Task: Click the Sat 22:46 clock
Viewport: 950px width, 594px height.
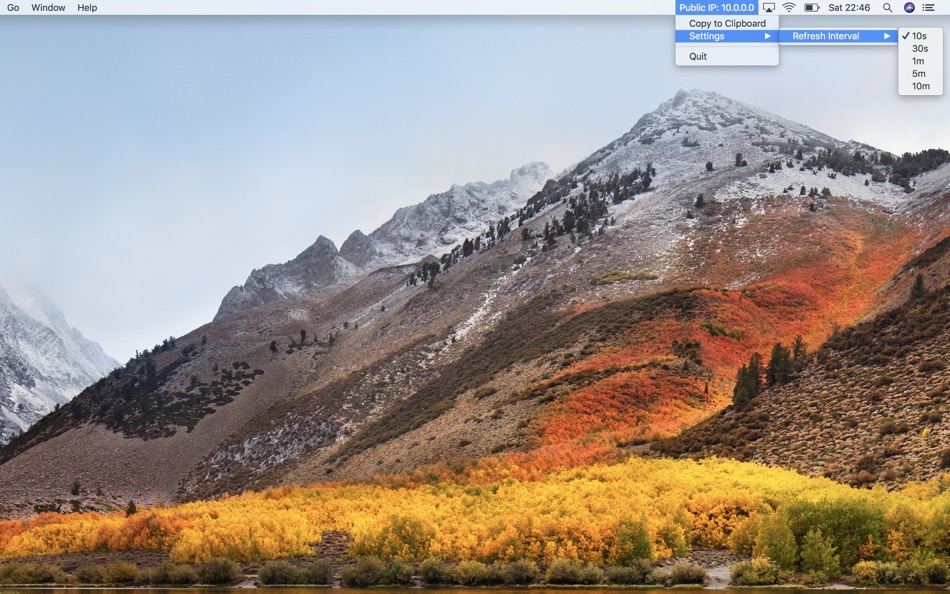Action: 849,8
